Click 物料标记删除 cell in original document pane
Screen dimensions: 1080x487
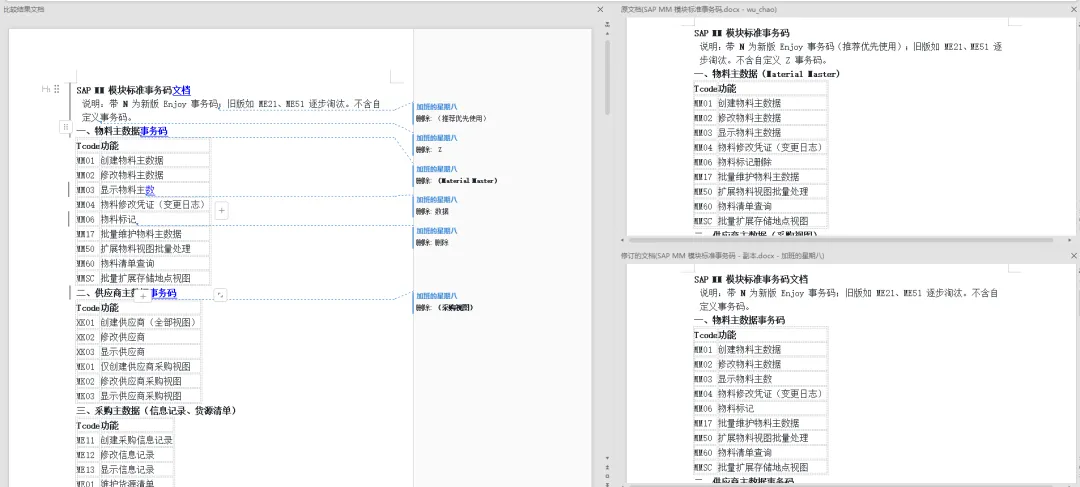[x=772, y=162]
